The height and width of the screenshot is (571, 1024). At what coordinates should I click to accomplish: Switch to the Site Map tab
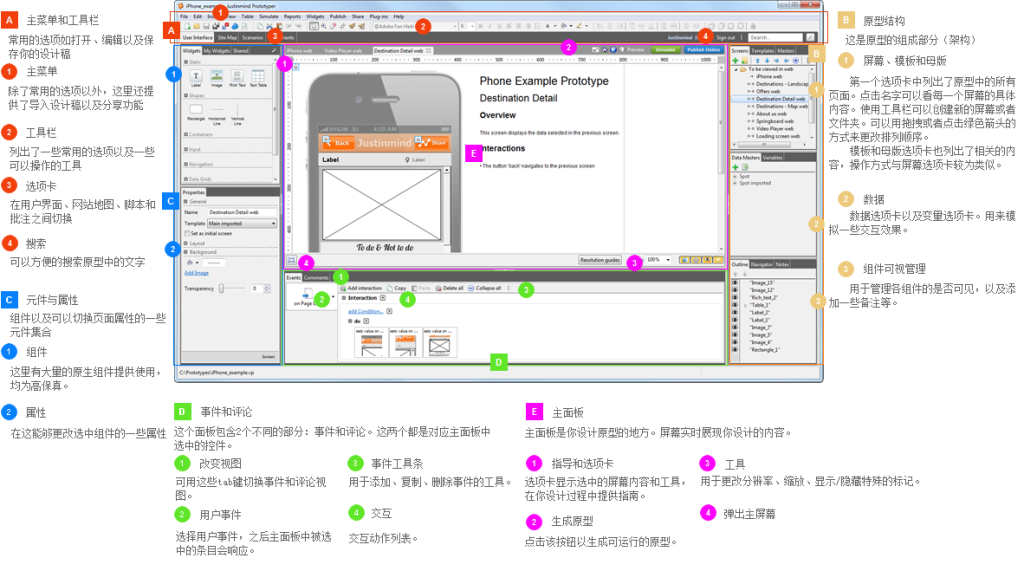coord(227,37)
